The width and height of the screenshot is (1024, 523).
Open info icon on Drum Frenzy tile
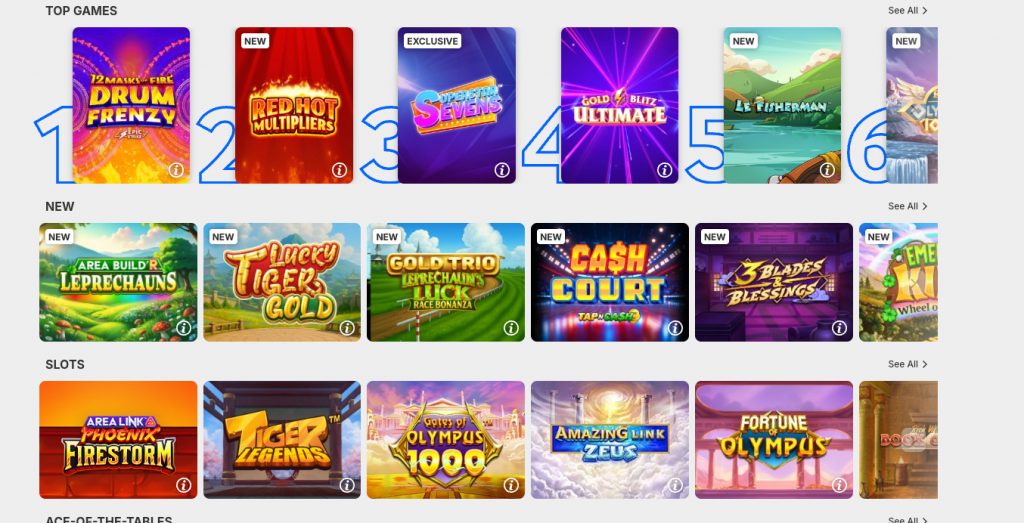[176, 170]
